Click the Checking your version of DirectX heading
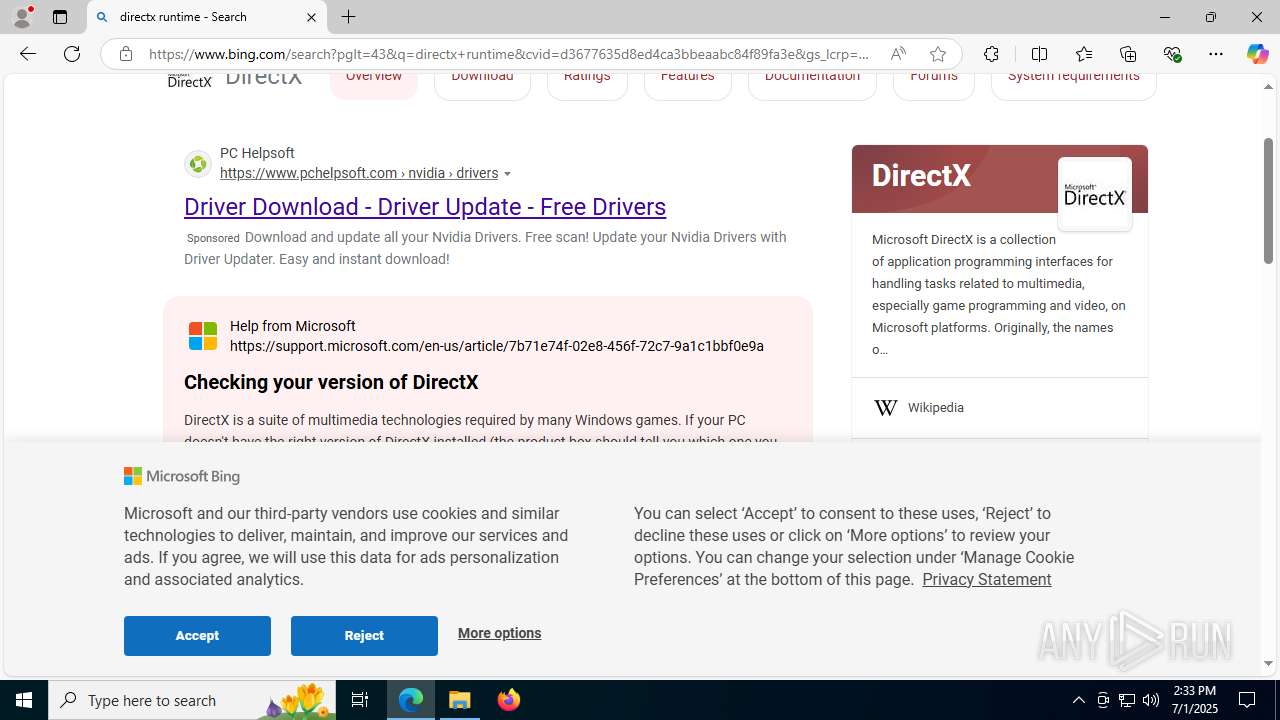Screen dimensions: 1280x720 331,382
